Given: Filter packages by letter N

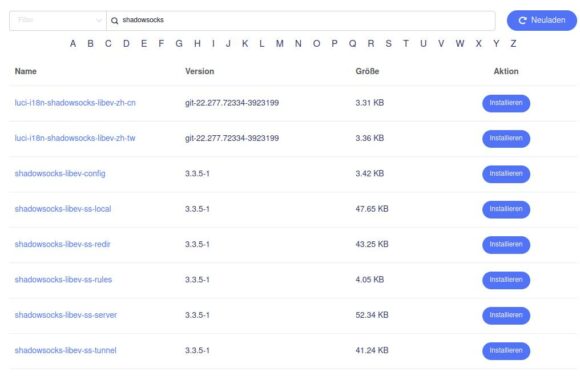Looking at the screenshot, I should (298, 44).
